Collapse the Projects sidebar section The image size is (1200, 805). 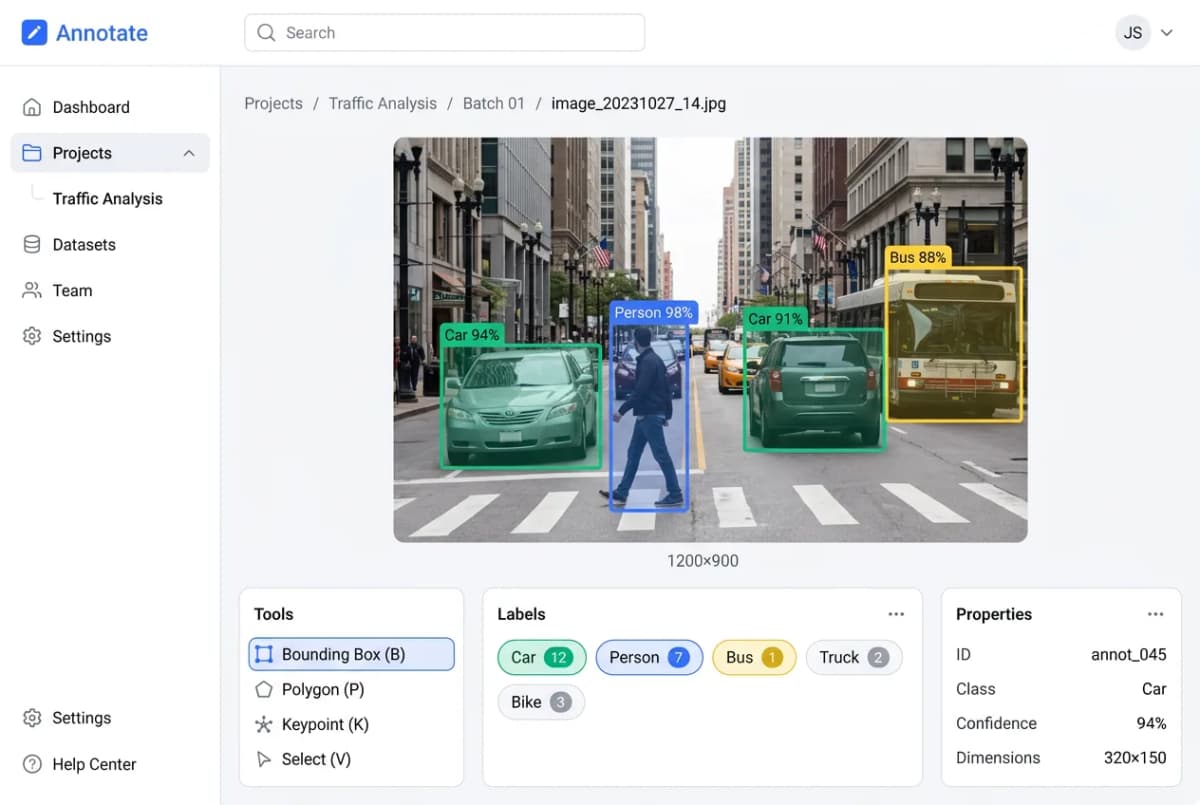(189, 153)
